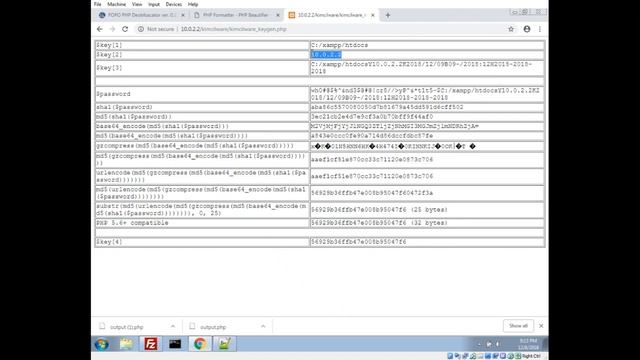
Task: Reload the current page
Action: coord(125,29)
